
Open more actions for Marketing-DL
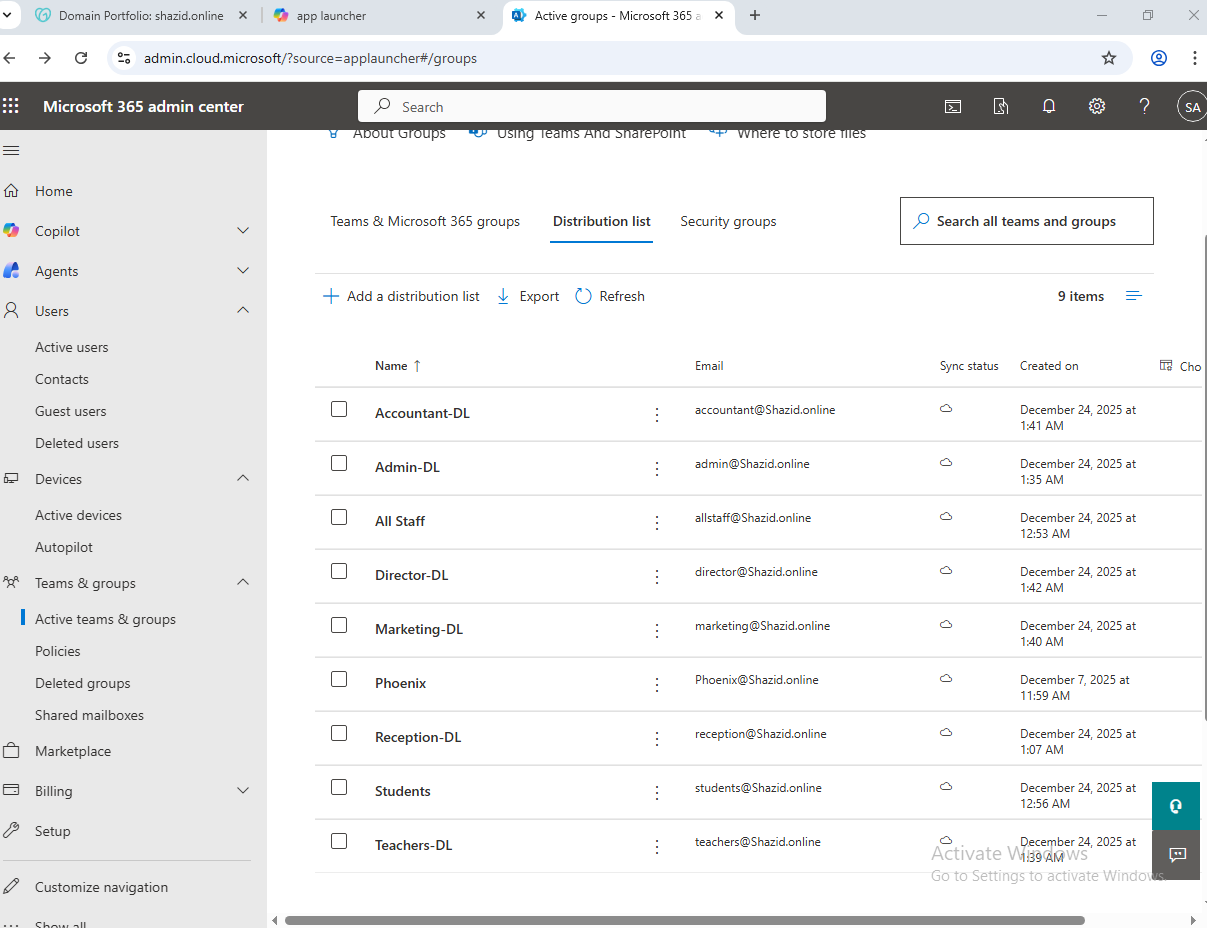(657, 630)
